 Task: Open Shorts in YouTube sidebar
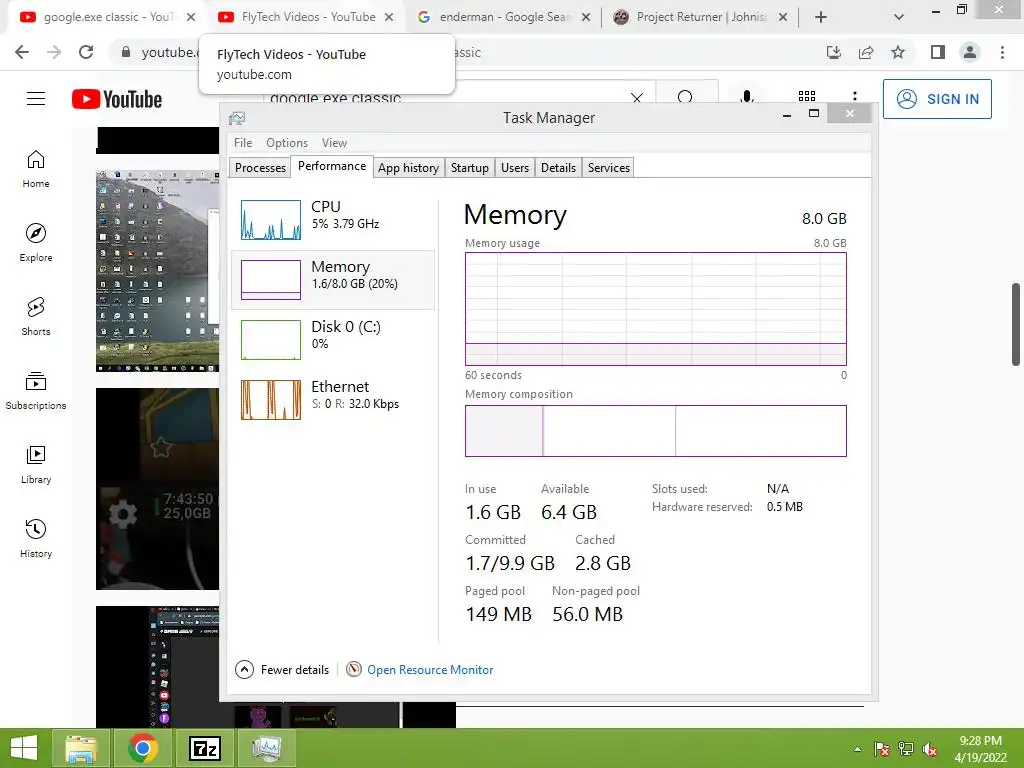click(36, 317)
